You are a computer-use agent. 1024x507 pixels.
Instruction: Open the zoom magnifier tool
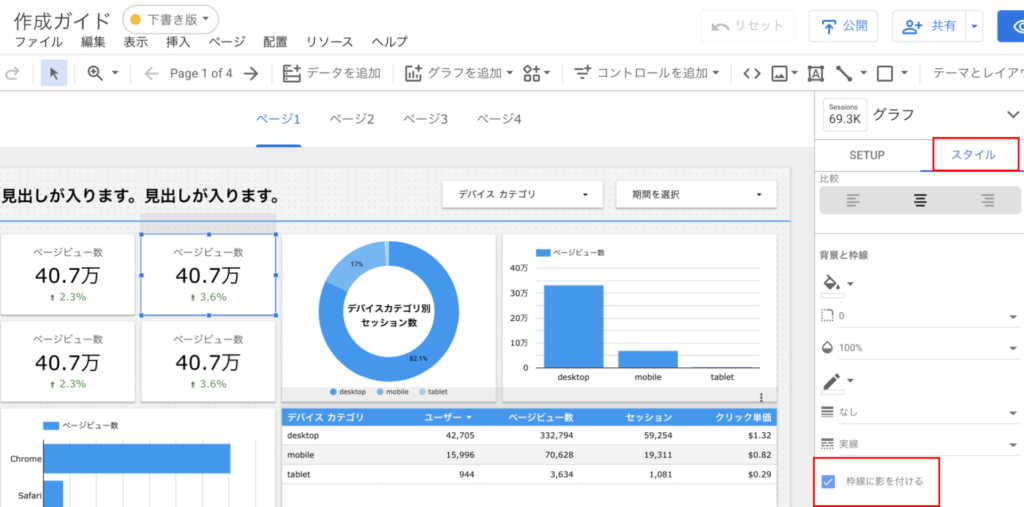click(95, 74)
